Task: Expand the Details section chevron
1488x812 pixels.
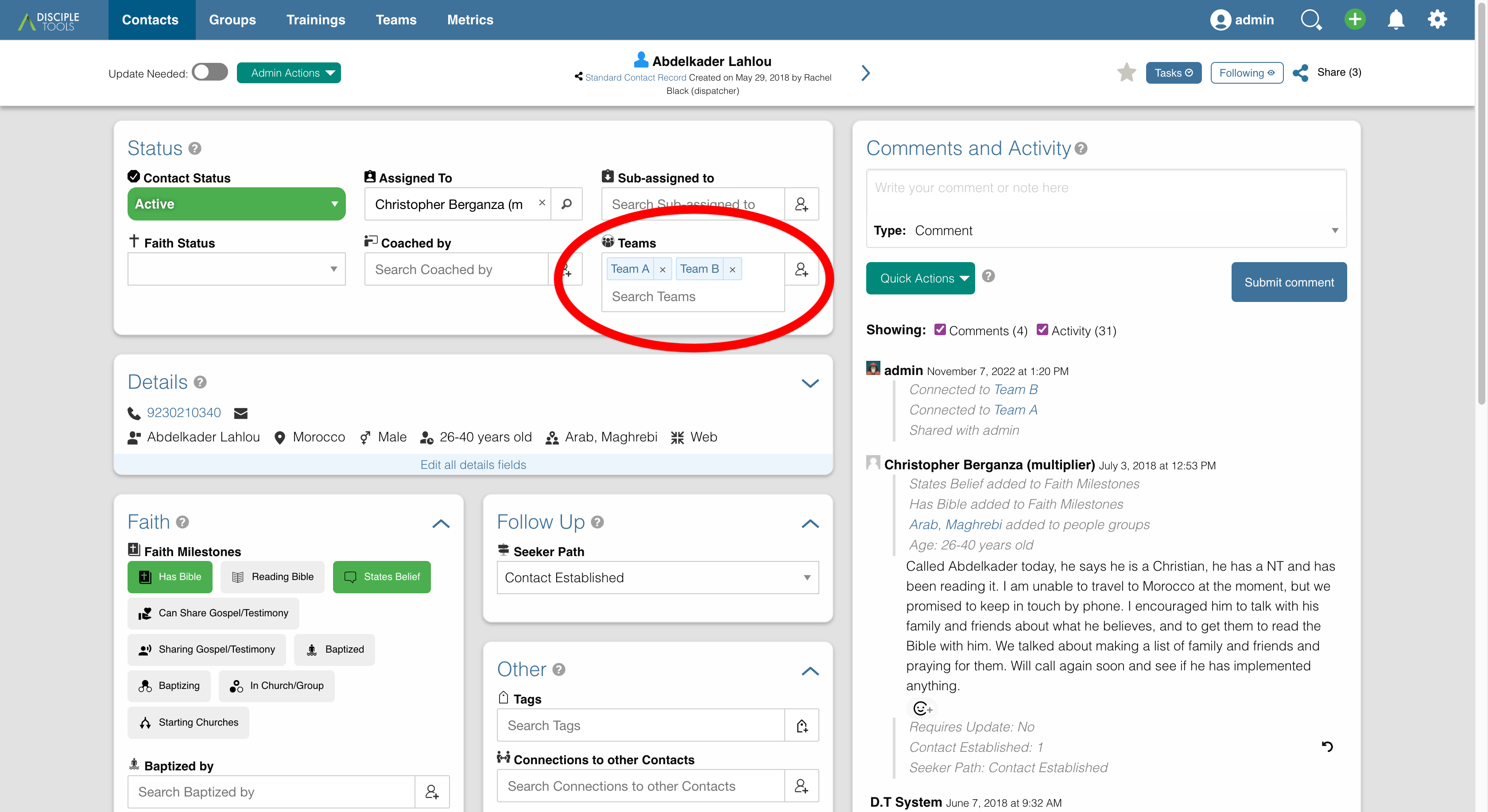Action: pyautogui.click(x=810, y=383)
